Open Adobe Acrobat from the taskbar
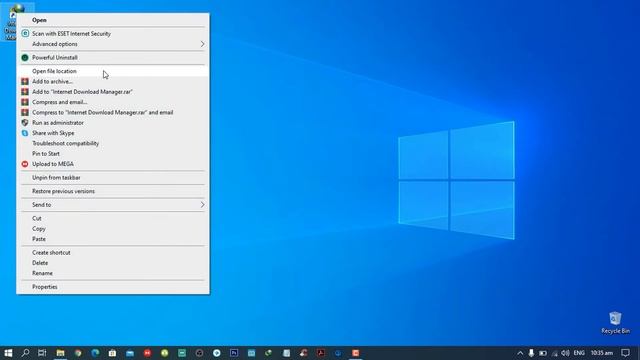Screen dimensions: 640x360 click(321, 353)
